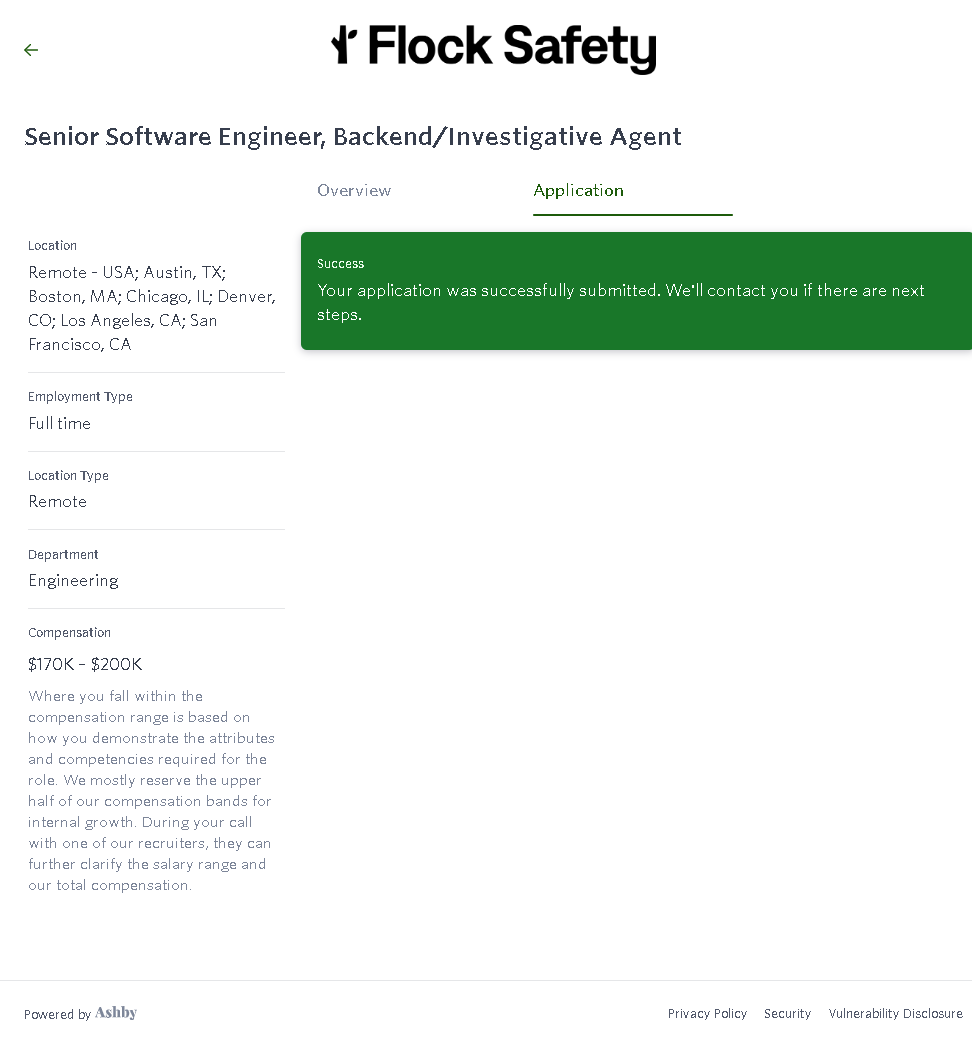Click the Flock Safety logo

coord(494,49)
